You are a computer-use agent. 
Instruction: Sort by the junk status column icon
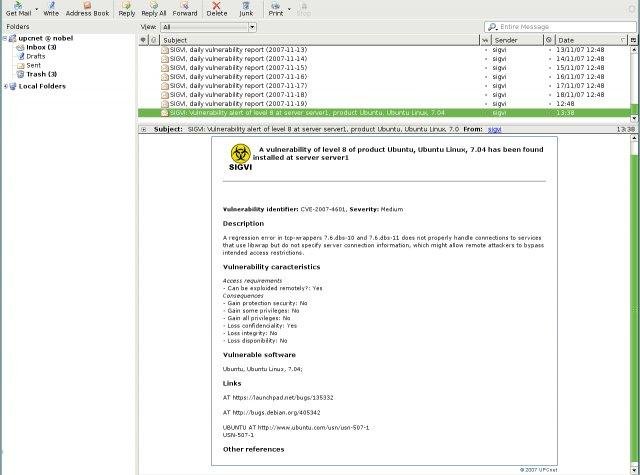[x=549, y=40]
